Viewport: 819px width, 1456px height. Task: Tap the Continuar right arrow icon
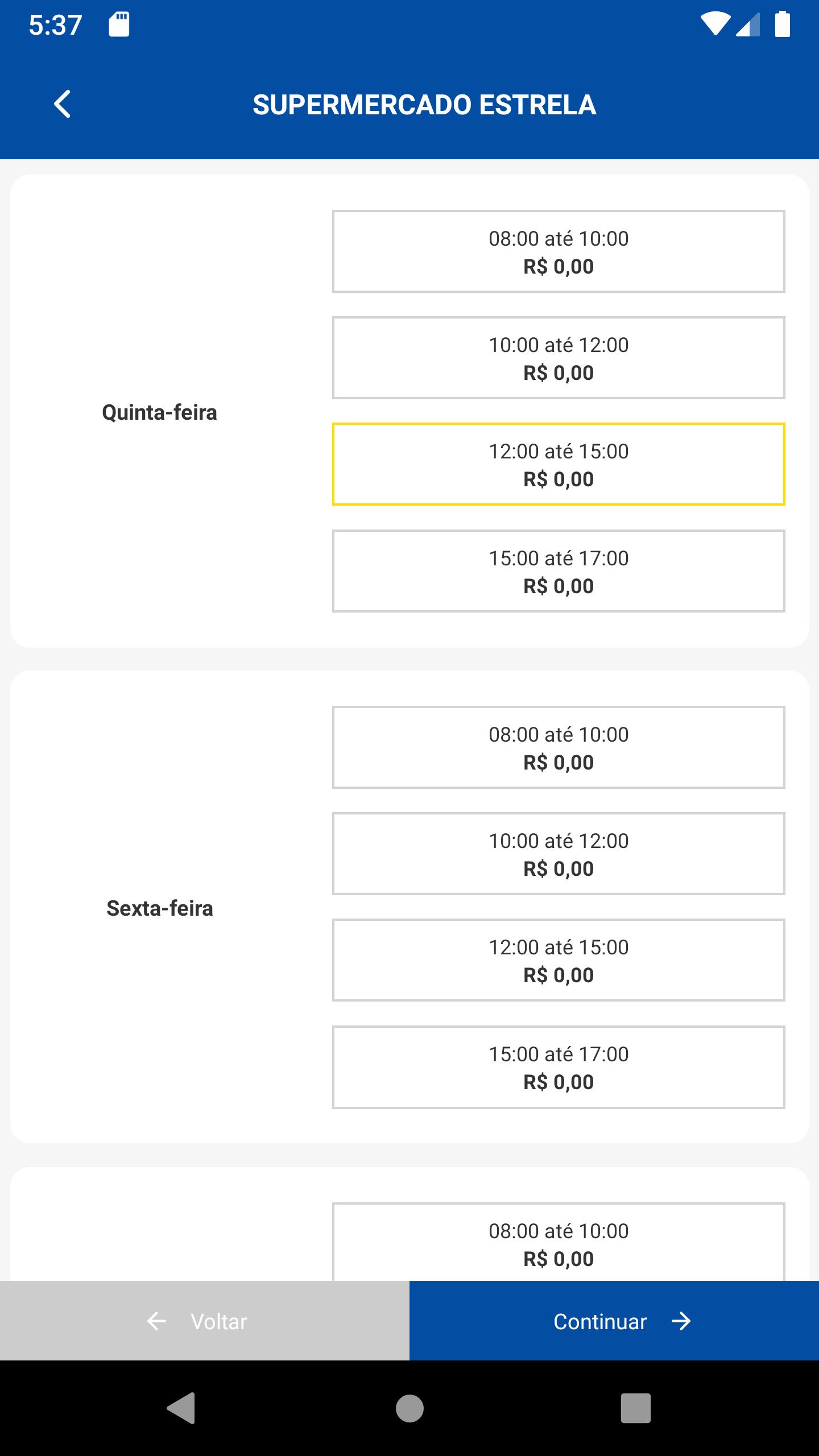[x=681, y=1321]
